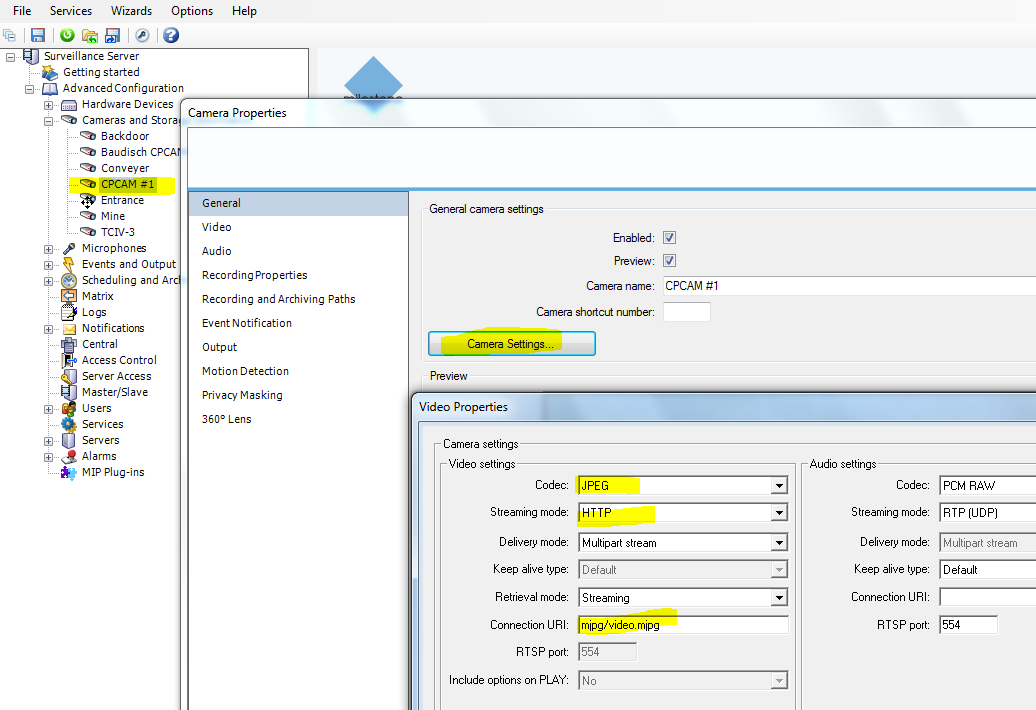Open the Retrieval mode dropdown
This screenshot has height=710, width=1036.
pyautogui.click(x=778, y=598)
